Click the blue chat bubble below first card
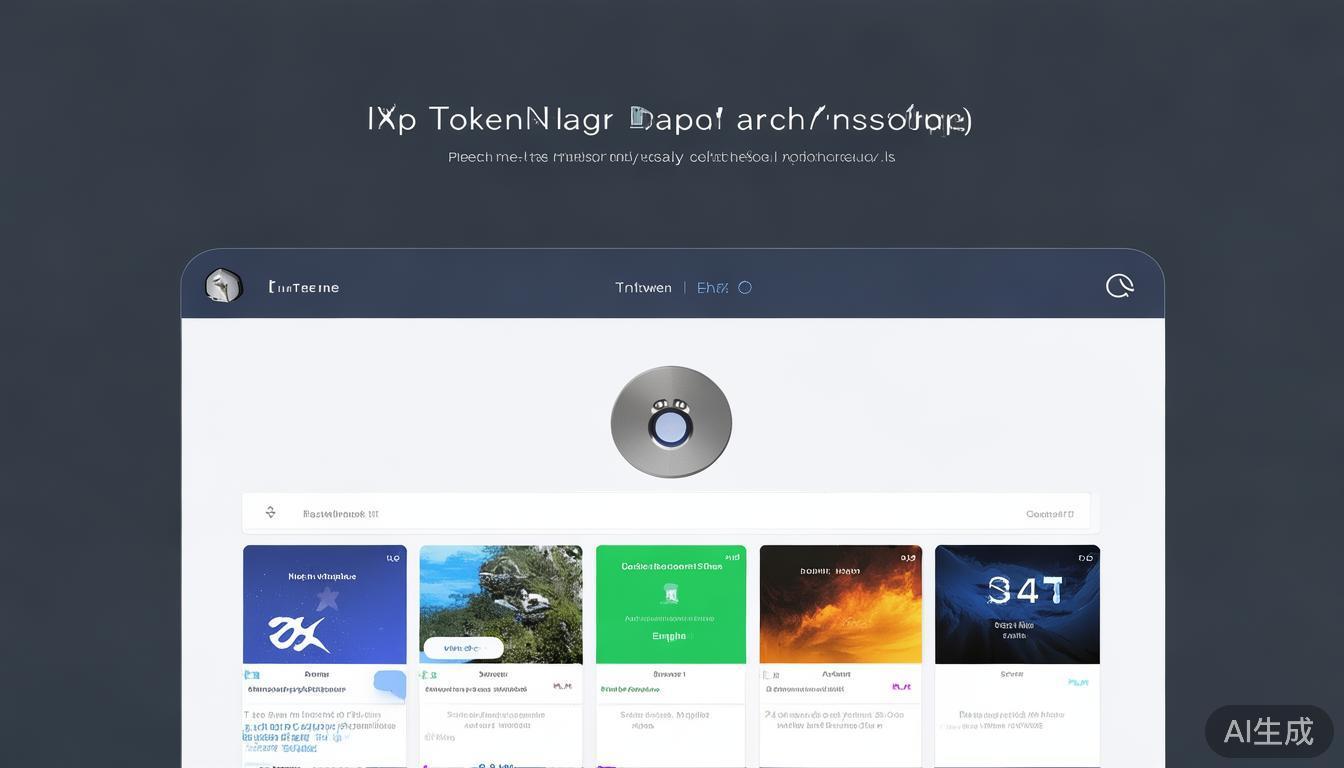The image size is (1344, 768). click(389, 684)
